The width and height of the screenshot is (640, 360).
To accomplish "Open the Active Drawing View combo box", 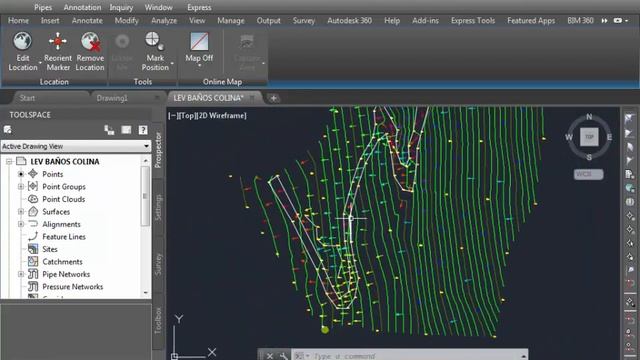I will [76, 146].
